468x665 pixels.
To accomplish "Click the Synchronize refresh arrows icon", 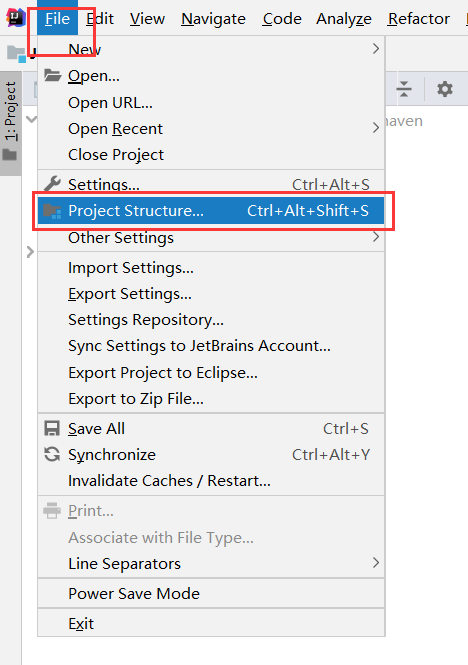I will (52, 455).
